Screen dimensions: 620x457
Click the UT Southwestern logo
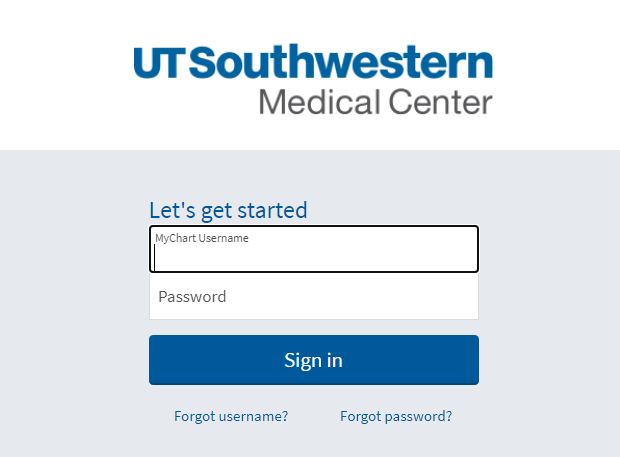pyautogui.click(x=313, y=79)
